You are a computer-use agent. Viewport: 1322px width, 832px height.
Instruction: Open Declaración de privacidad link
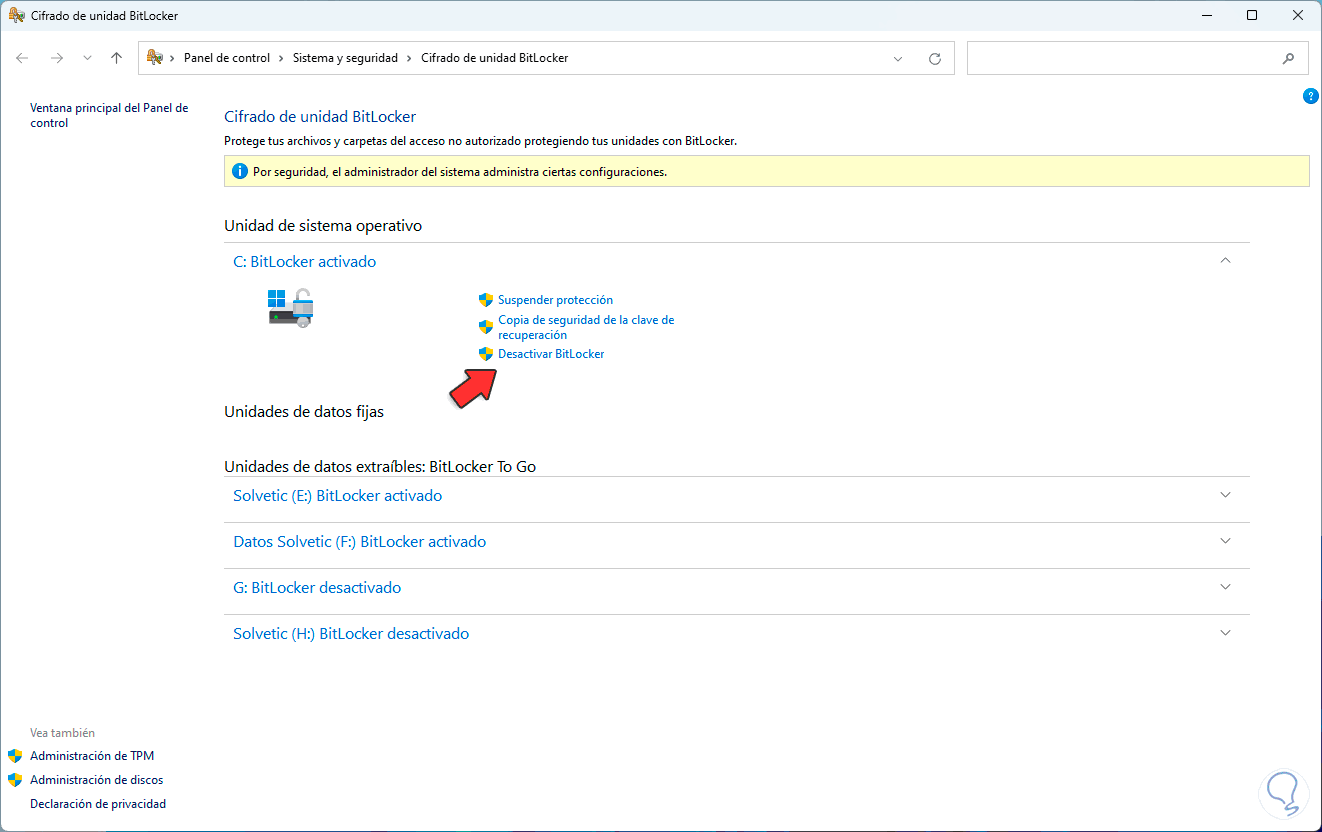[x=98, y=804]
